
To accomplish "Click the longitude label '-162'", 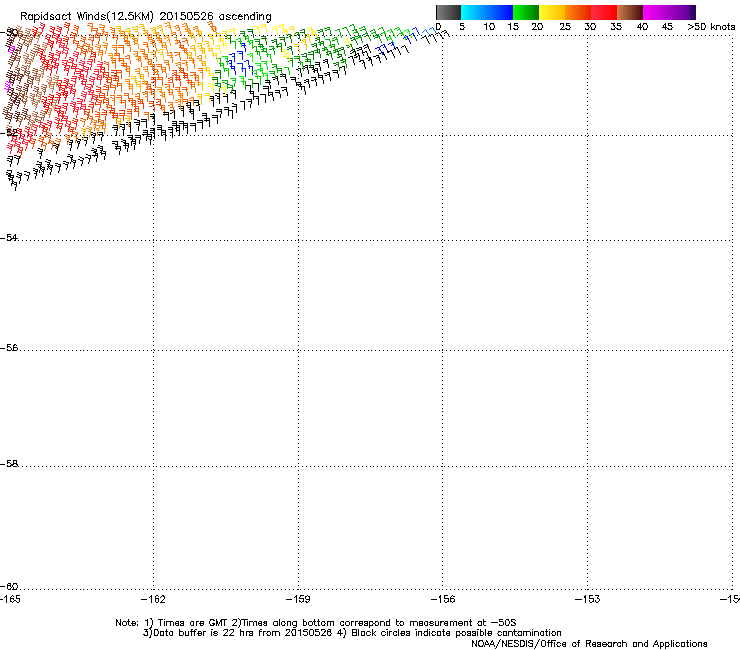I will click(153, 599).
